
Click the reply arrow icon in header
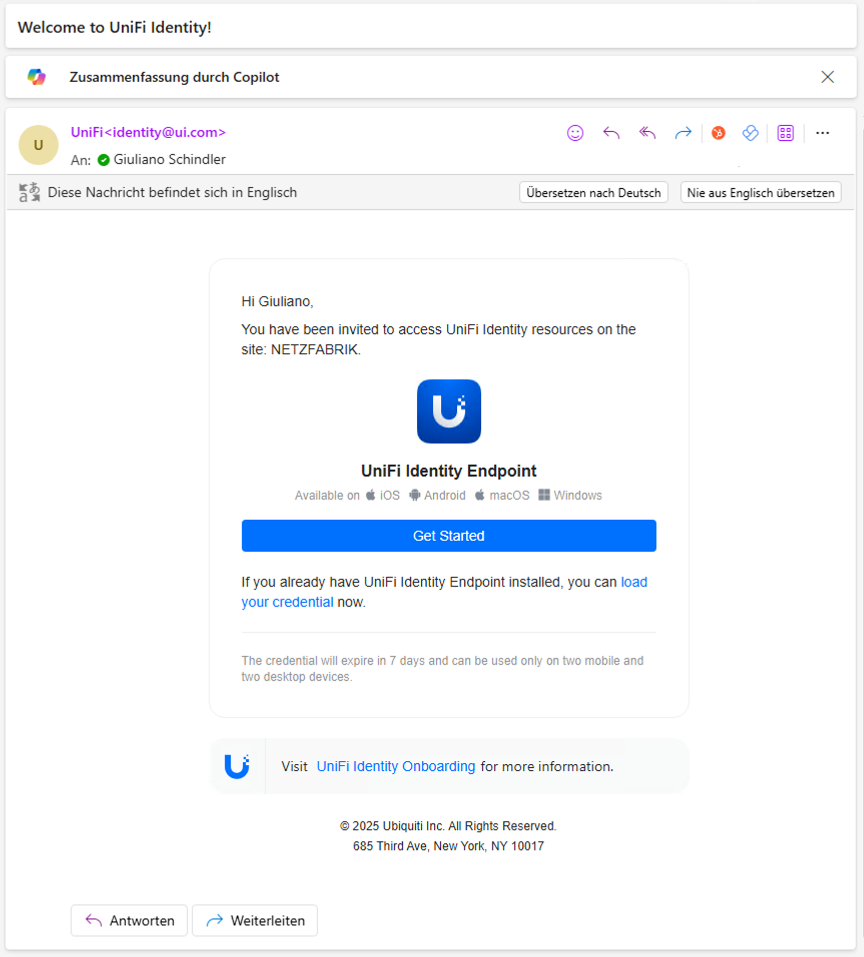611,133
